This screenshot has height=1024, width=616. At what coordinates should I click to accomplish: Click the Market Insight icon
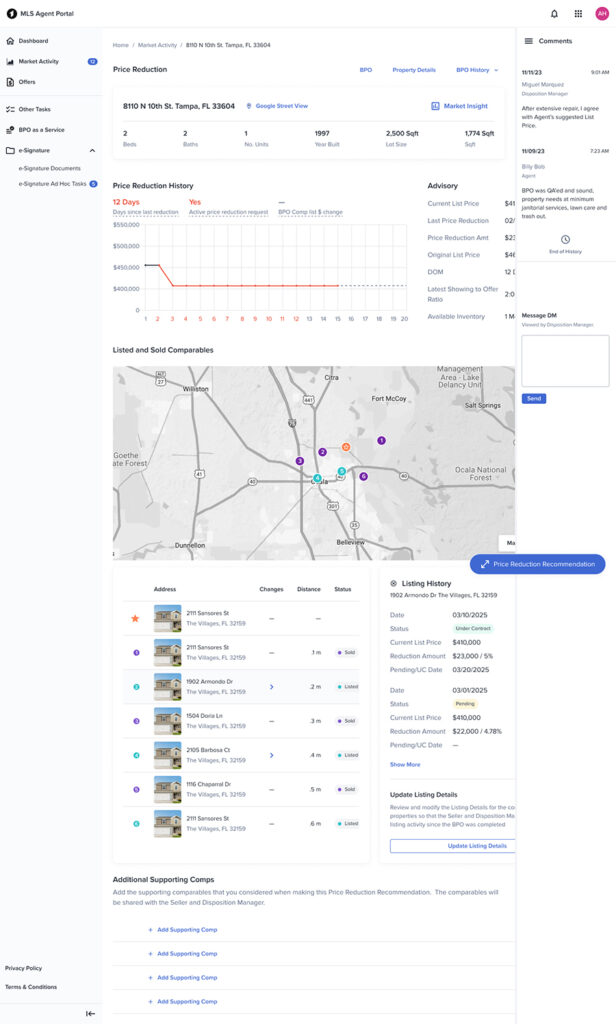(x=435, y=106)
